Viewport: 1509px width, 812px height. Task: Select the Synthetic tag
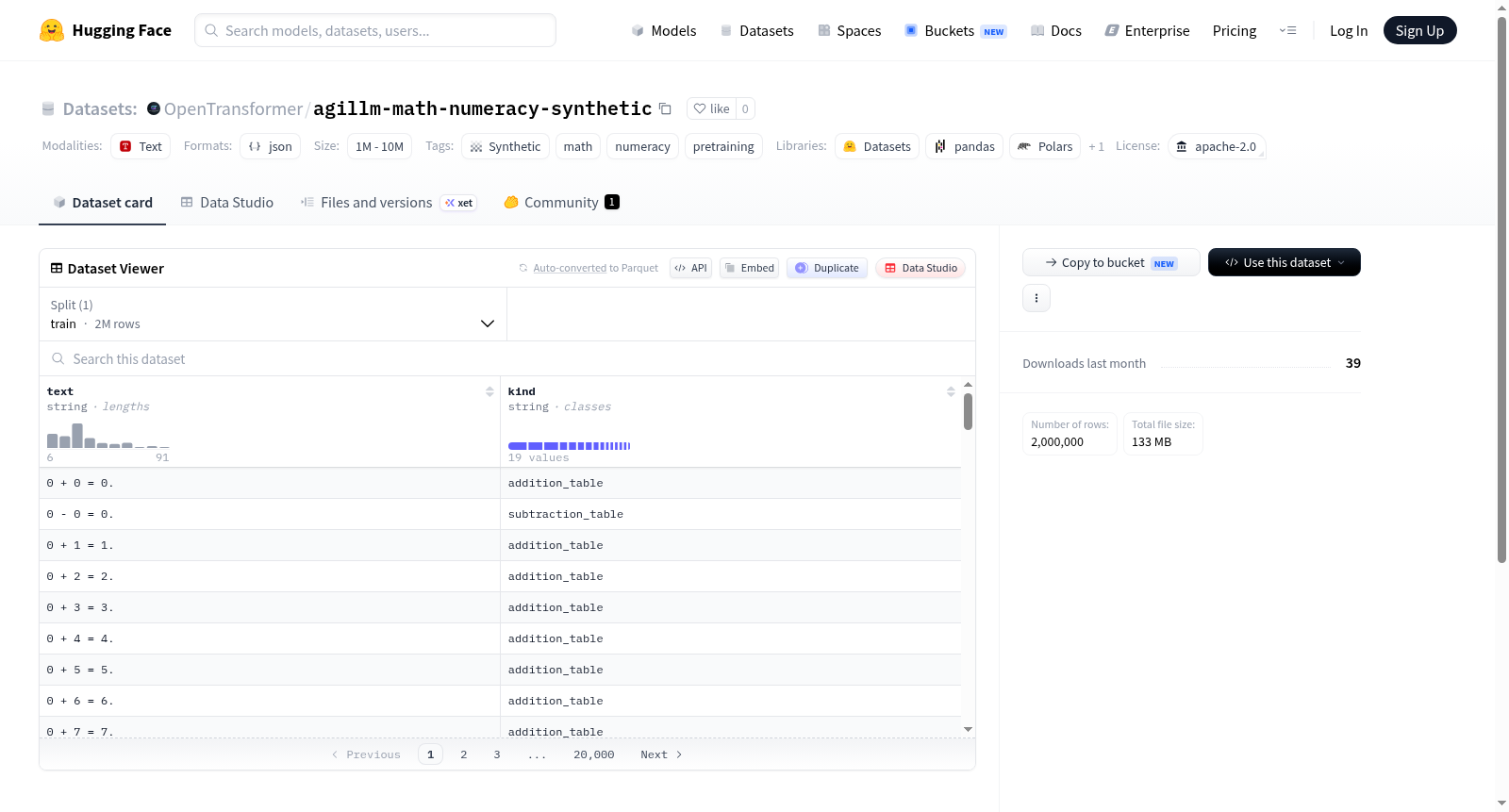click(x=505, y=146)
